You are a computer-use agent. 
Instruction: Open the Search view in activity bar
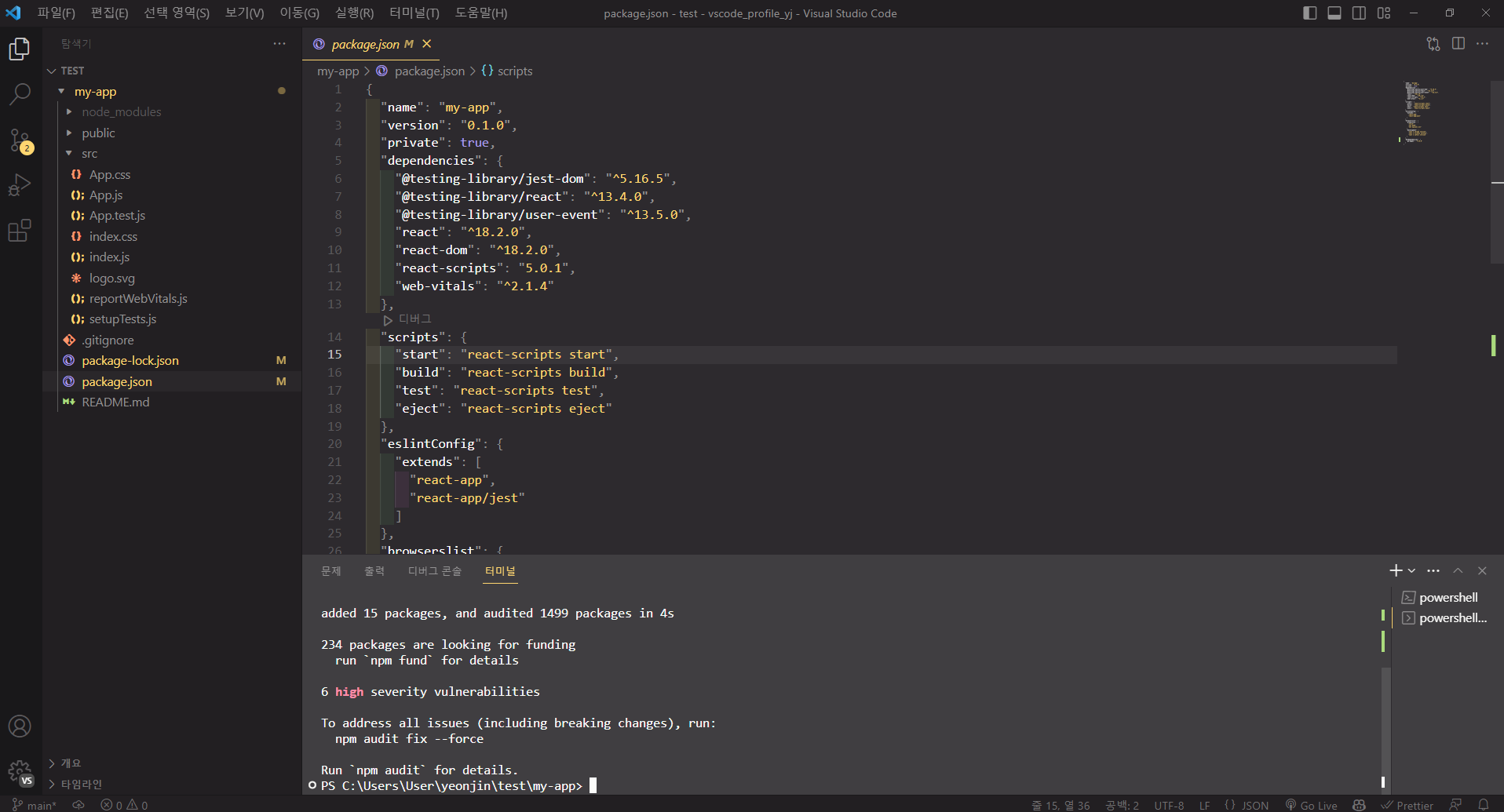(20, 94)
